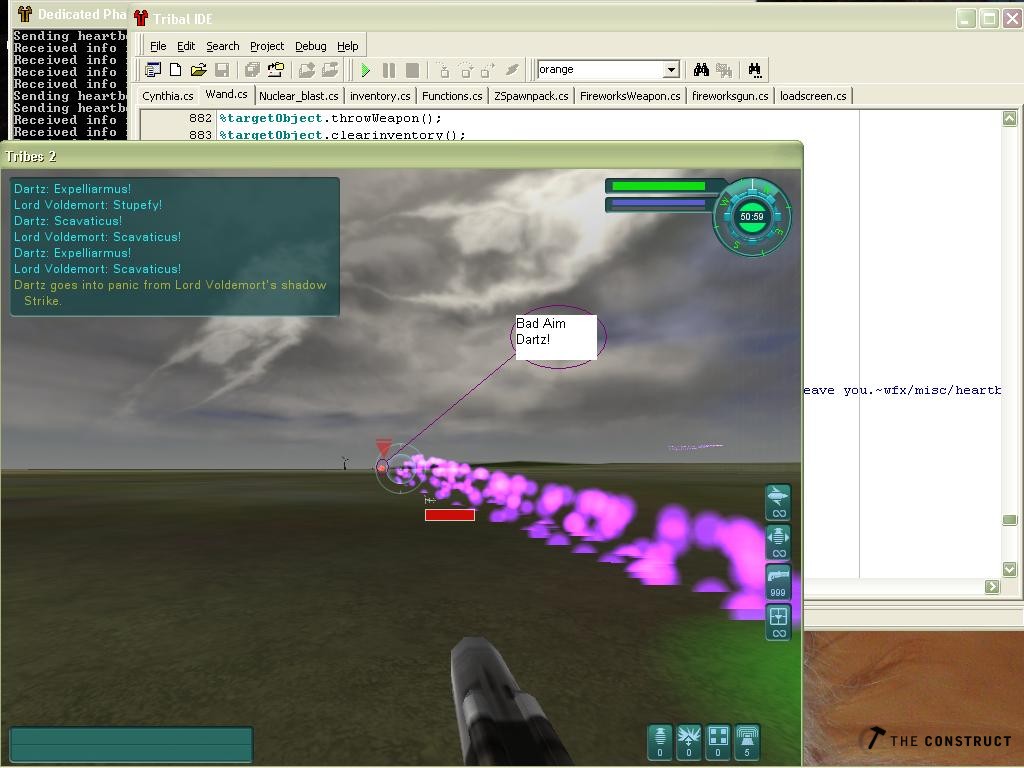Start debugging with the green play button
This screenshot has width=1024, height=768.
coord(366,70)
